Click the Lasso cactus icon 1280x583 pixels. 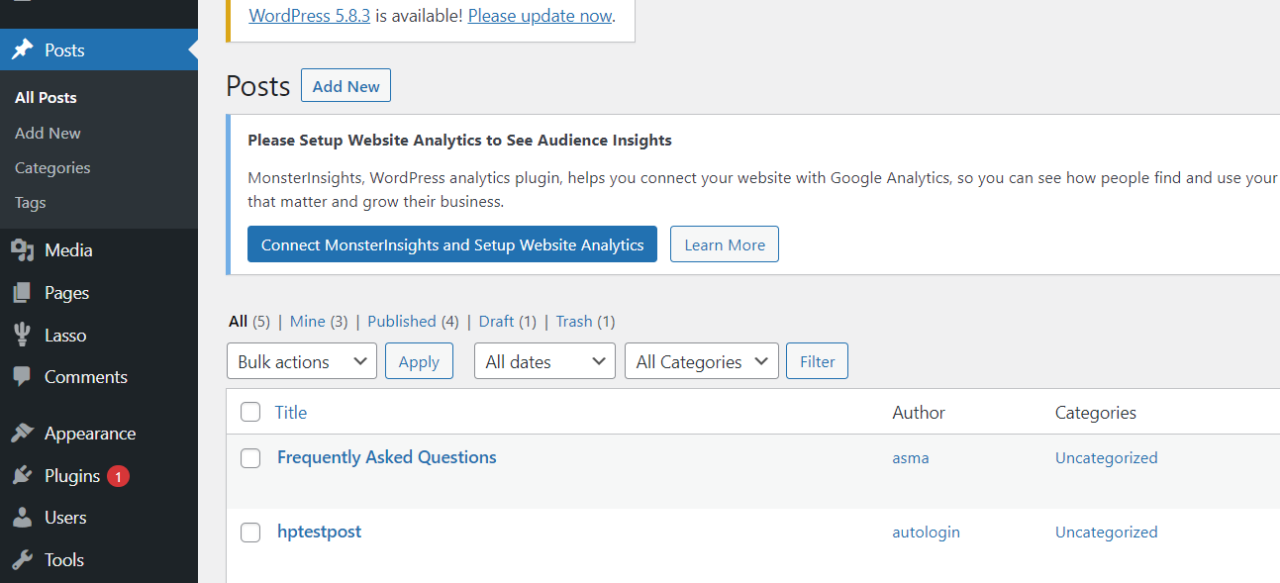(22, 335)
